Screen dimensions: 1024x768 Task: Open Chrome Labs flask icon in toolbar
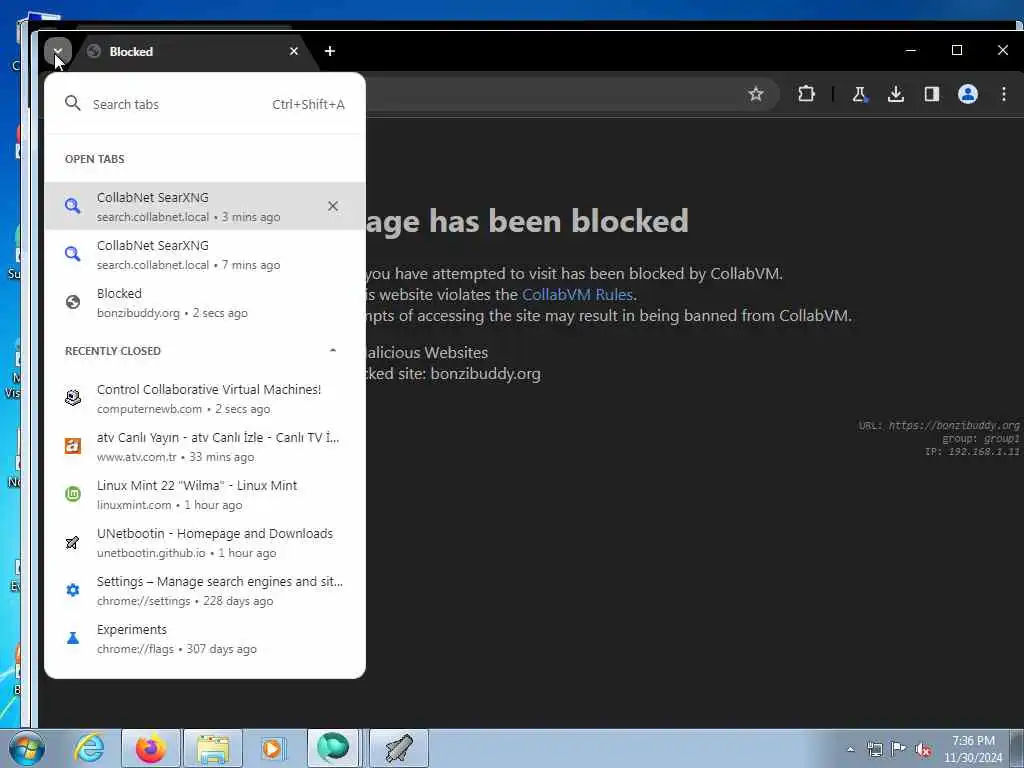(859, 94)
